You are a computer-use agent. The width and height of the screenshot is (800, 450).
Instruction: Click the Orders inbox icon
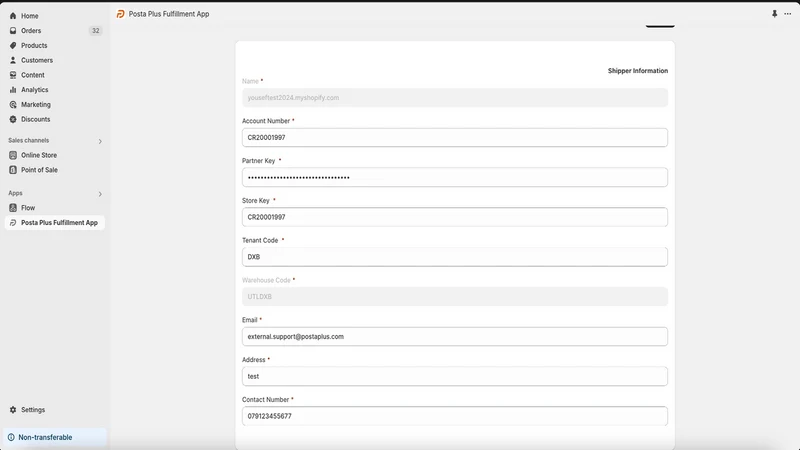[x=13, y=31]
